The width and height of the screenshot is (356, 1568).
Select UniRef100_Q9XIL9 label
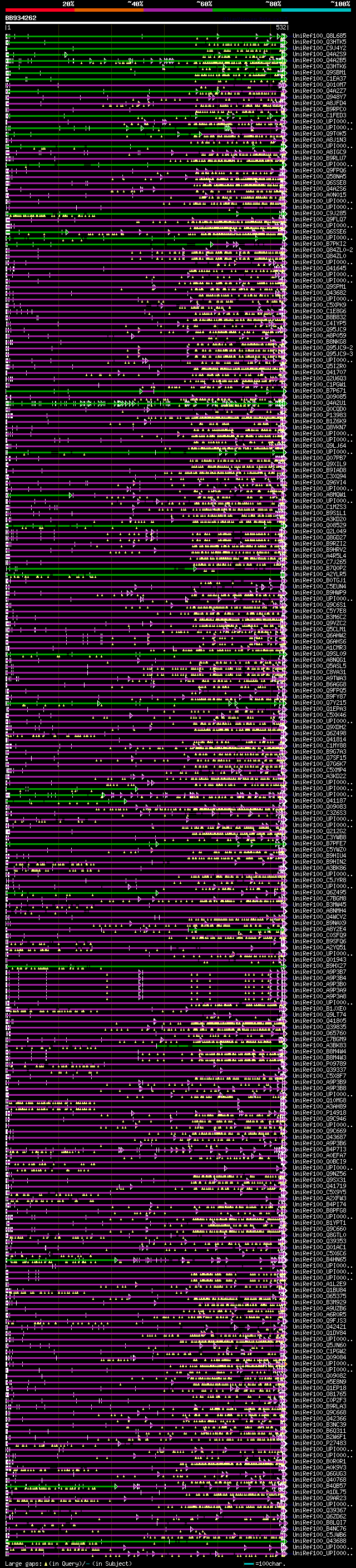319,464
